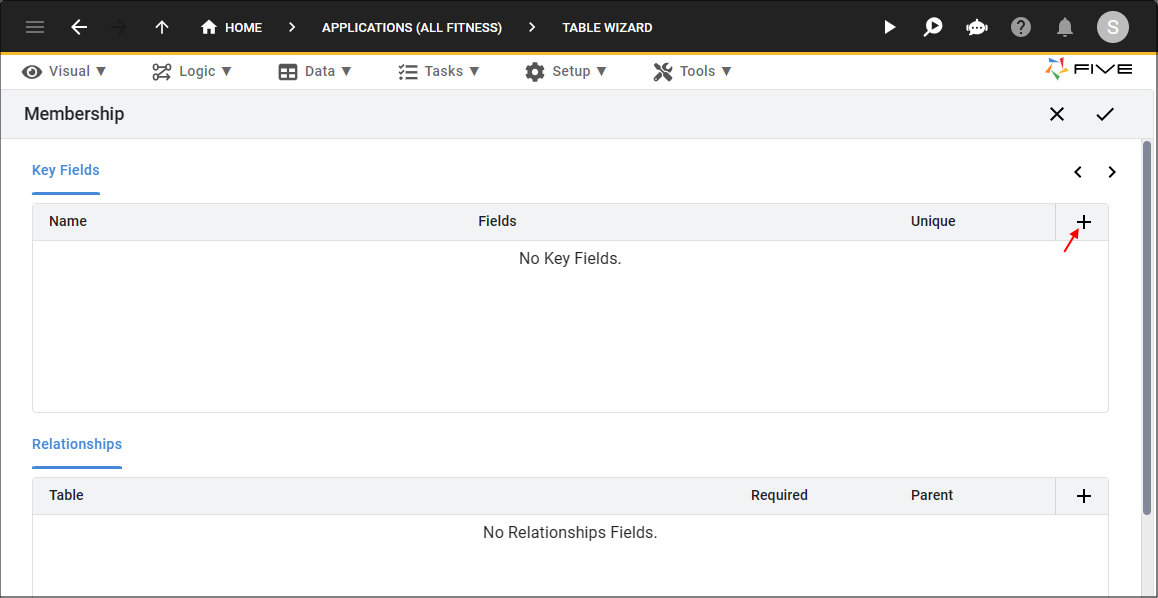Open the hamburger menu
Viewport: 1158px width, 598px height.
(x=35, y=27)
